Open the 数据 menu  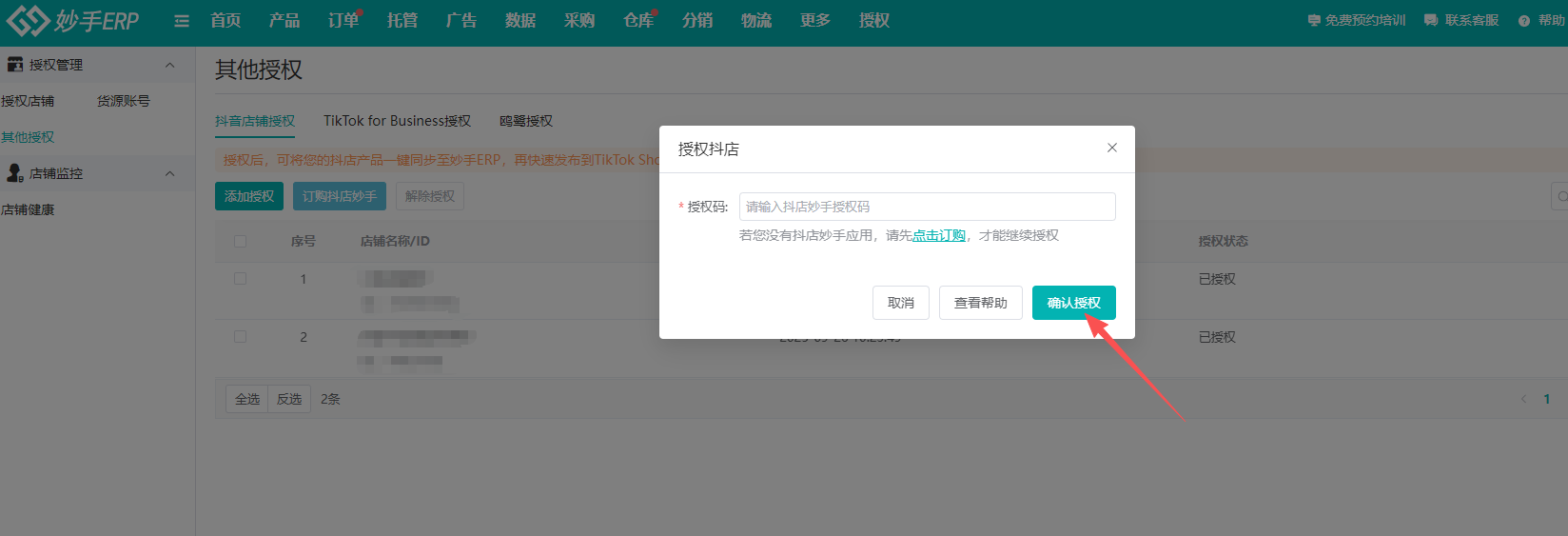click(x=520, y=21)
